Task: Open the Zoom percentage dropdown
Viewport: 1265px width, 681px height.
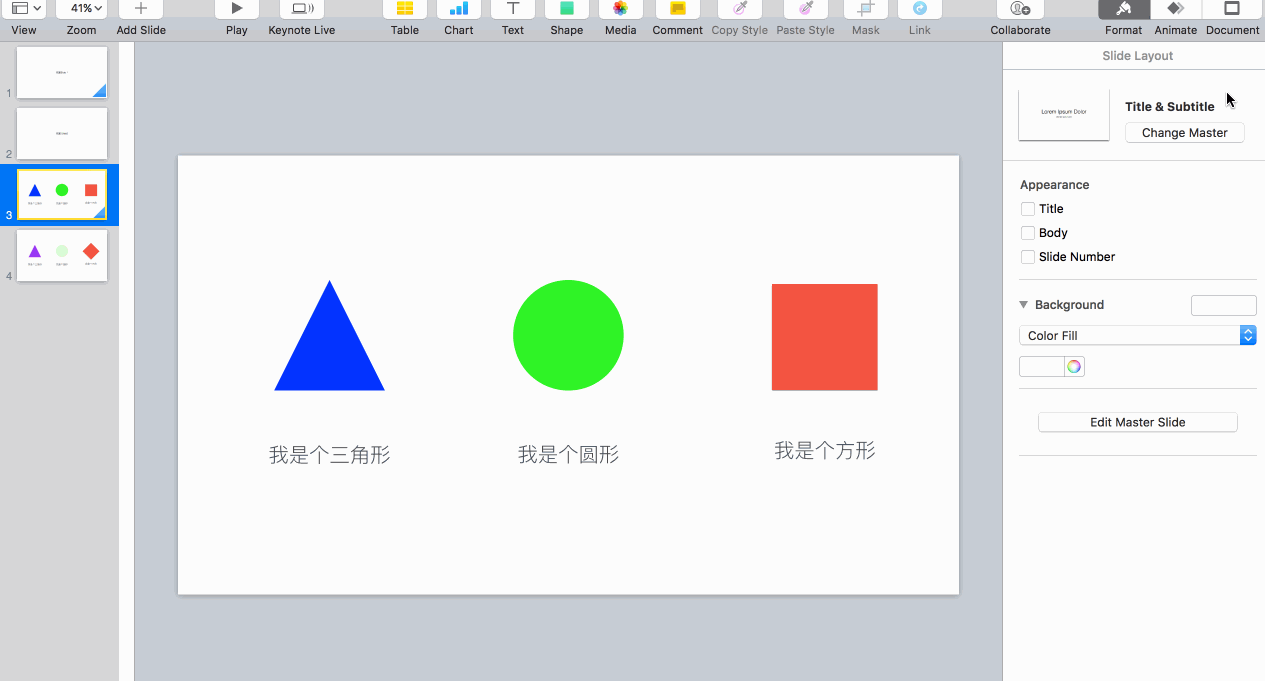Action: pyautogui.click(x=81, y=9)
